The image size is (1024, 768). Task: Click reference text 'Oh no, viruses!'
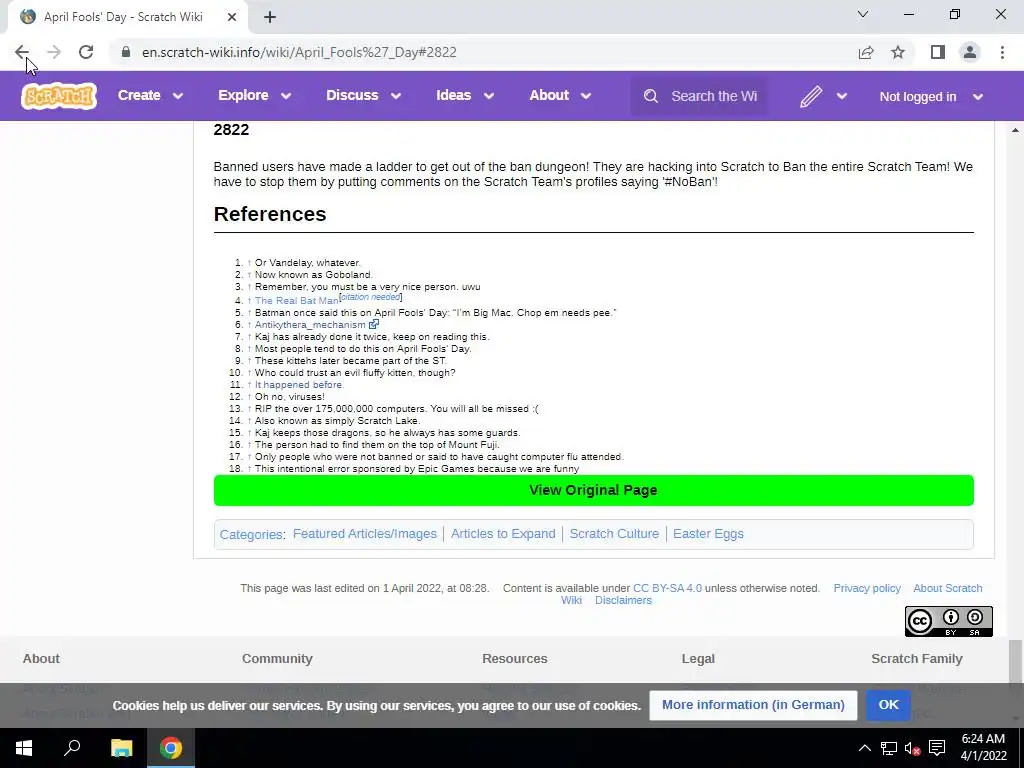289,396
